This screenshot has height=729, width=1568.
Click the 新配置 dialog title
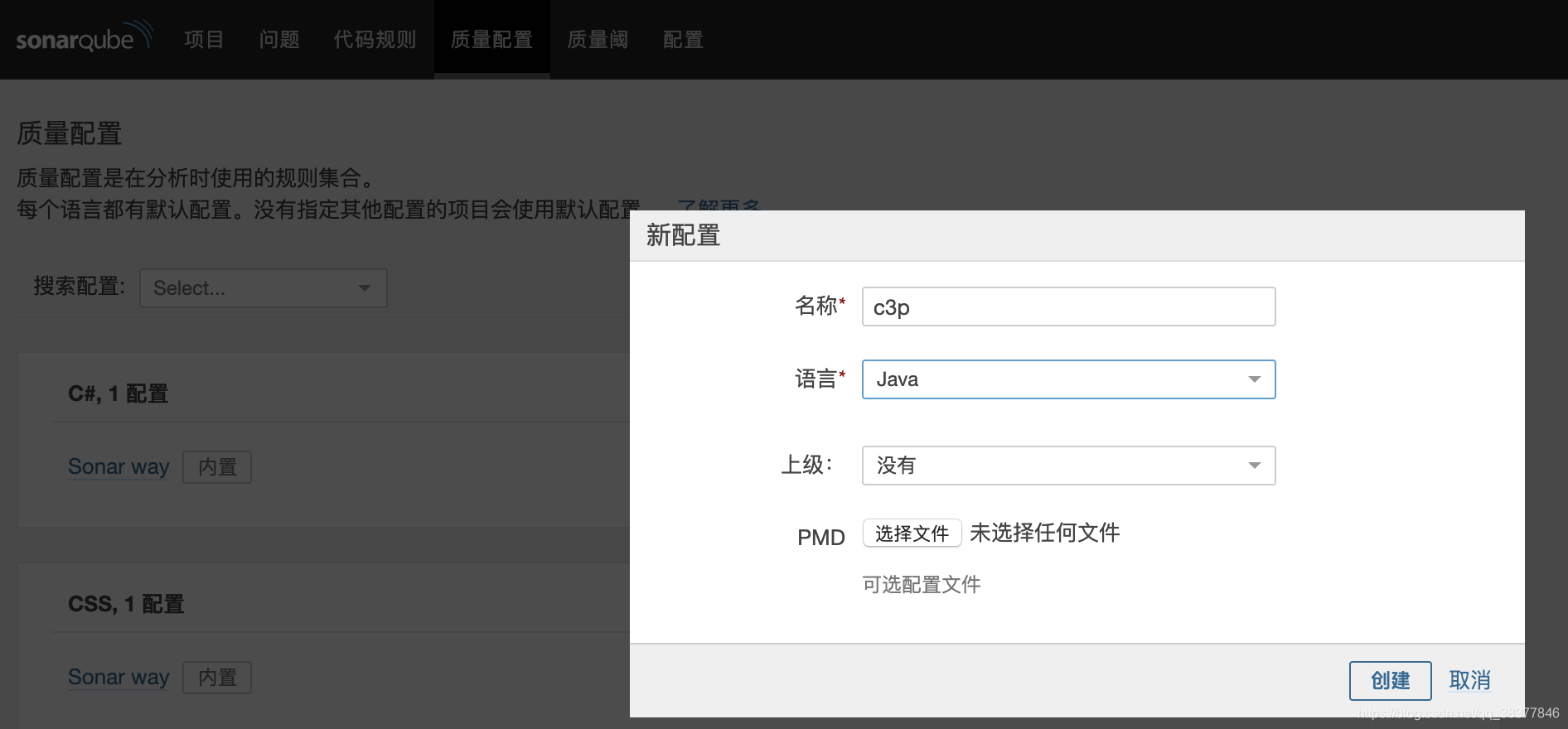[x=683, y=235]
